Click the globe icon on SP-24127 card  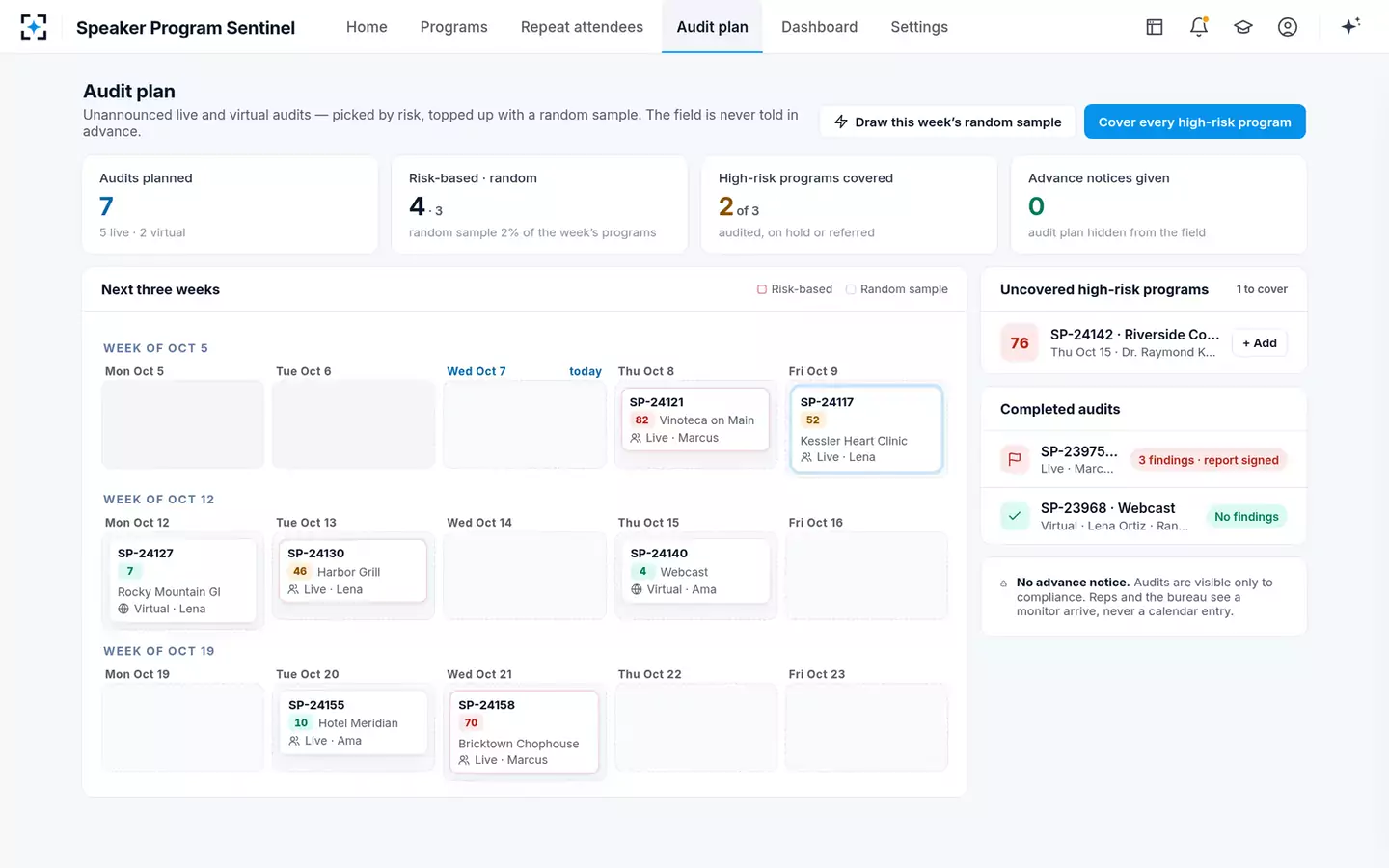(x=123, y=609)
